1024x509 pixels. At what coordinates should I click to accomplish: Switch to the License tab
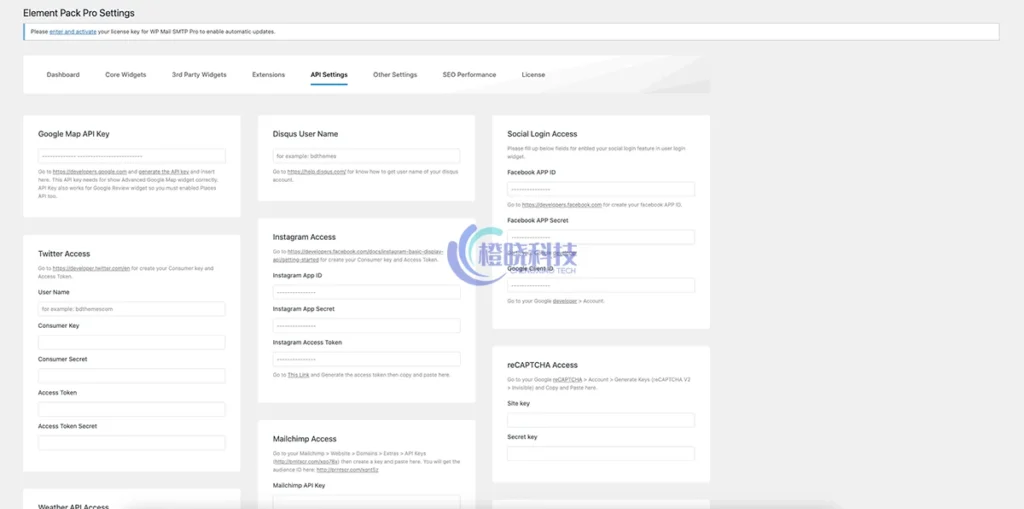click(533, 75)
